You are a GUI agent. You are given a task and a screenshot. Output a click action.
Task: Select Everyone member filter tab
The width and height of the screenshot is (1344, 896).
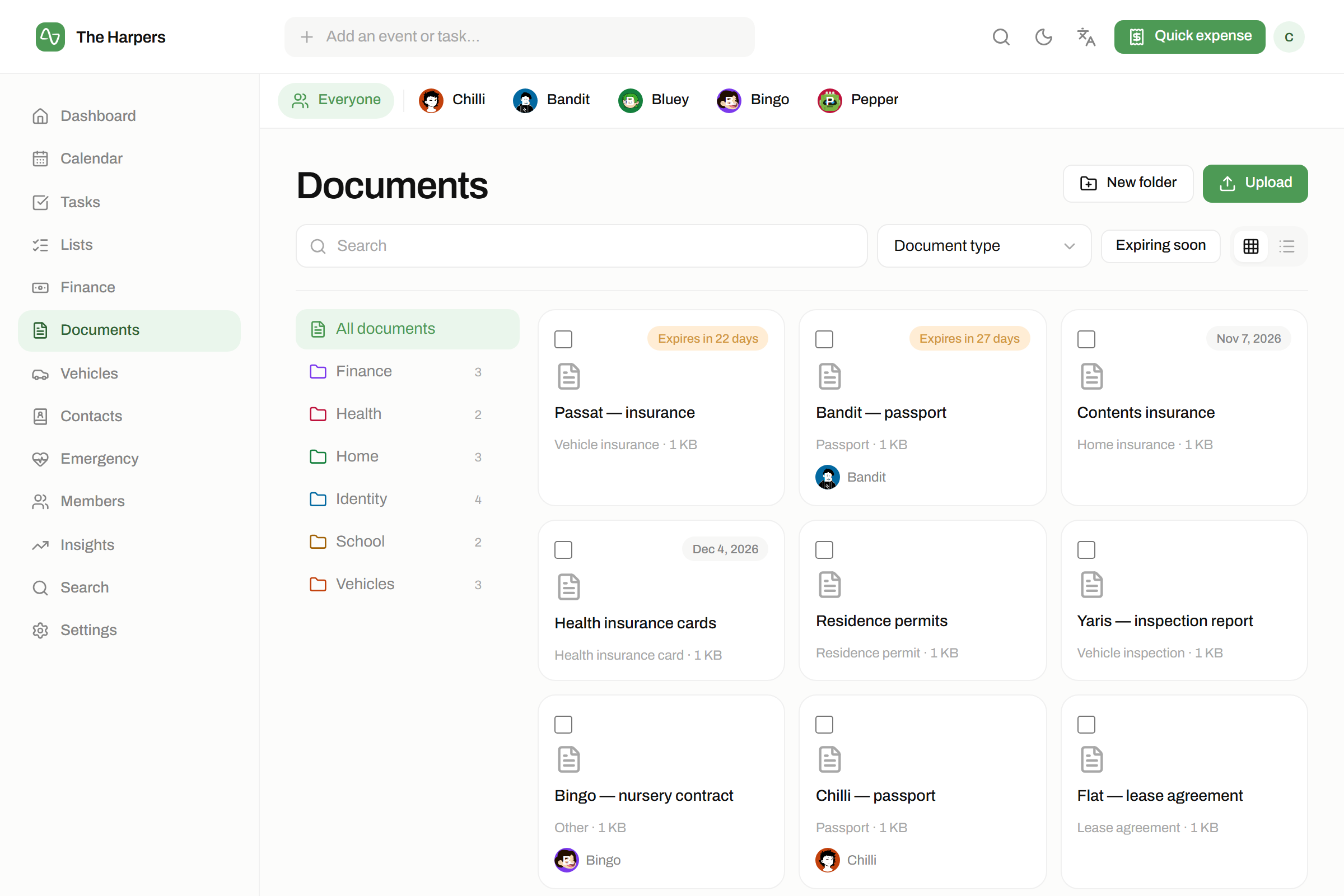(336, 101)
